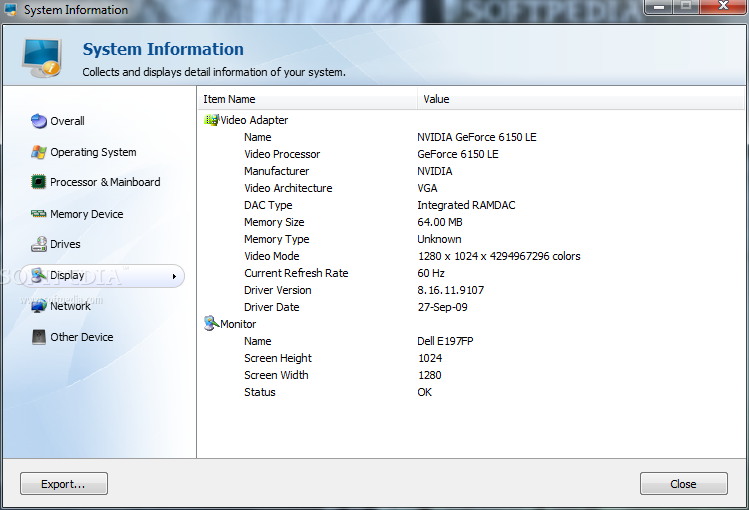The width and height of the screenshot is (749, 510).
Task: Select the Network section label
Action: pos(70,306)
